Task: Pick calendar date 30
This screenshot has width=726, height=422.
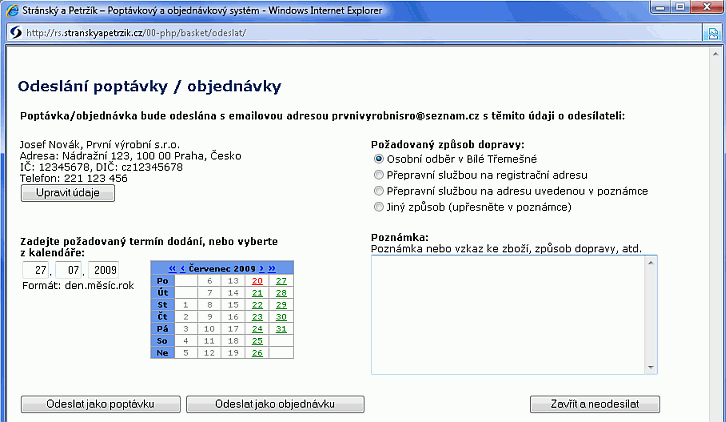Action: click(x=282, y=317)
